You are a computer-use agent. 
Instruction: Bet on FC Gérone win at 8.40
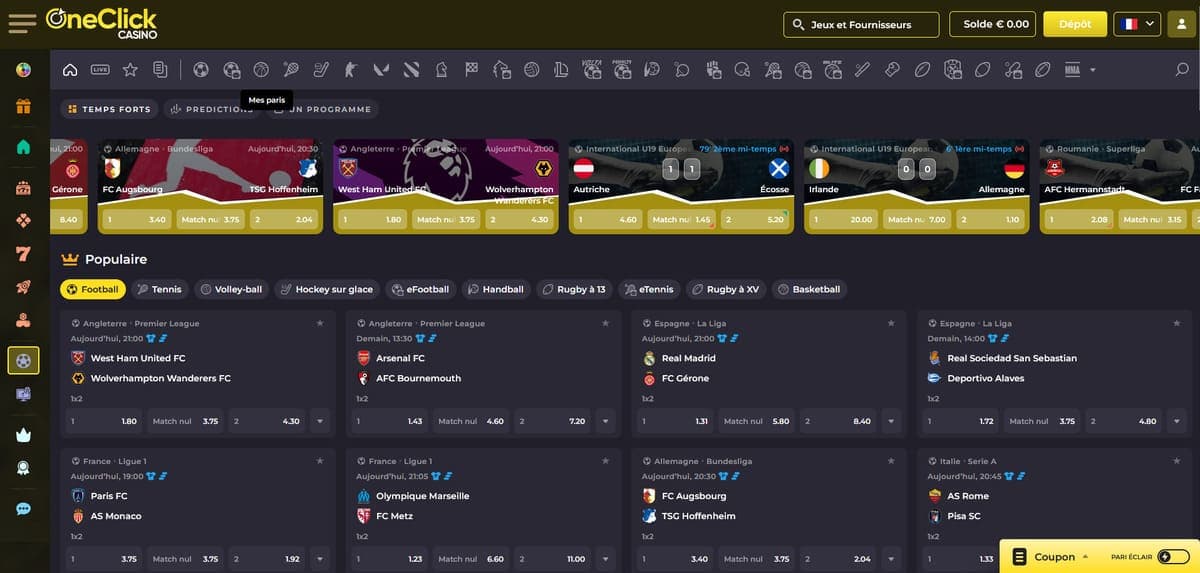click(837, 421)
